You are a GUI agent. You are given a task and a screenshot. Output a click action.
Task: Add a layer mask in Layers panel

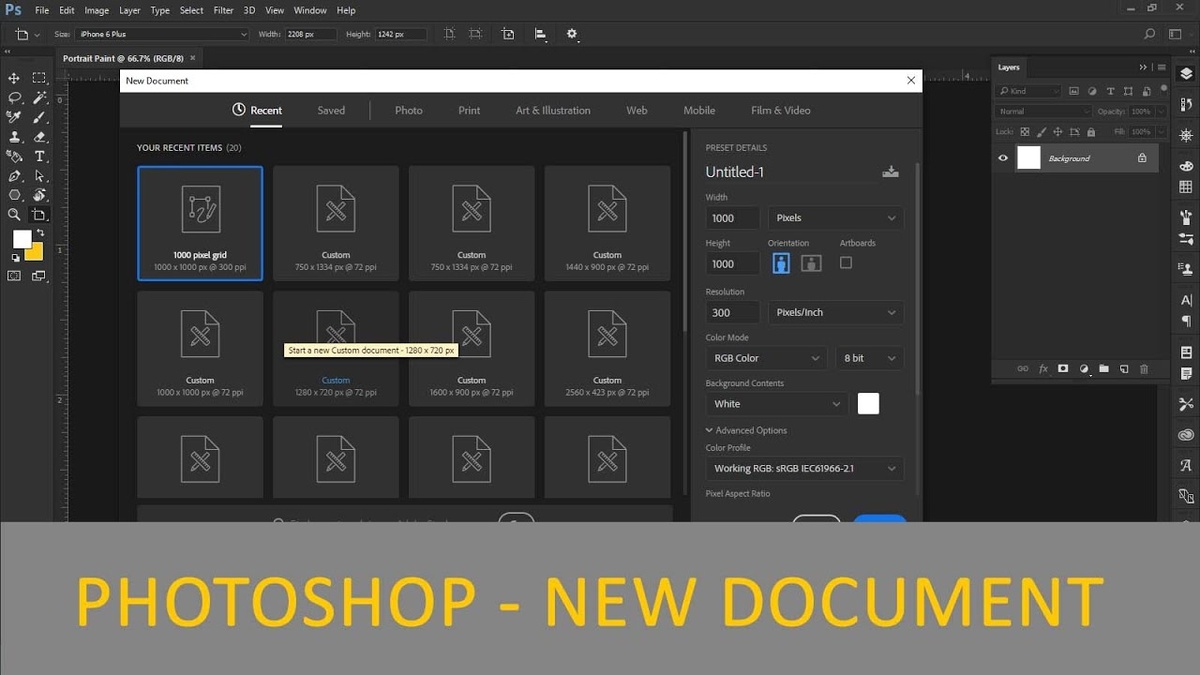coord(1063,369)
